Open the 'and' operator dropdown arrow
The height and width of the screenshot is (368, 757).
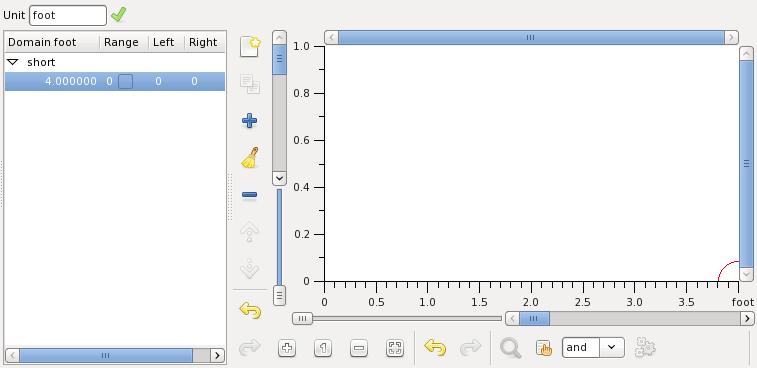[612, 348]
